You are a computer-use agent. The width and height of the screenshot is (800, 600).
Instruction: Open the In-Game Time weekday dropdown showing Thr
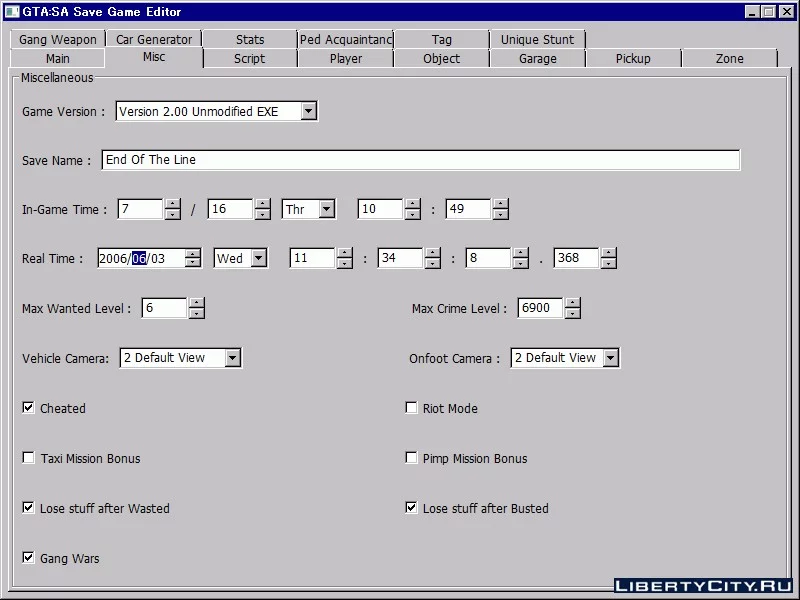327,209
